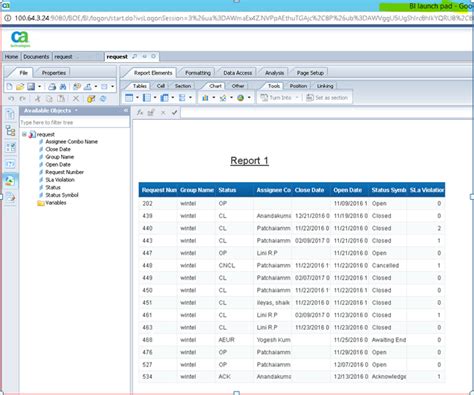Screen dimensions: 474x395
Task: Click the cross table icon
Action: tap(164, 98)
